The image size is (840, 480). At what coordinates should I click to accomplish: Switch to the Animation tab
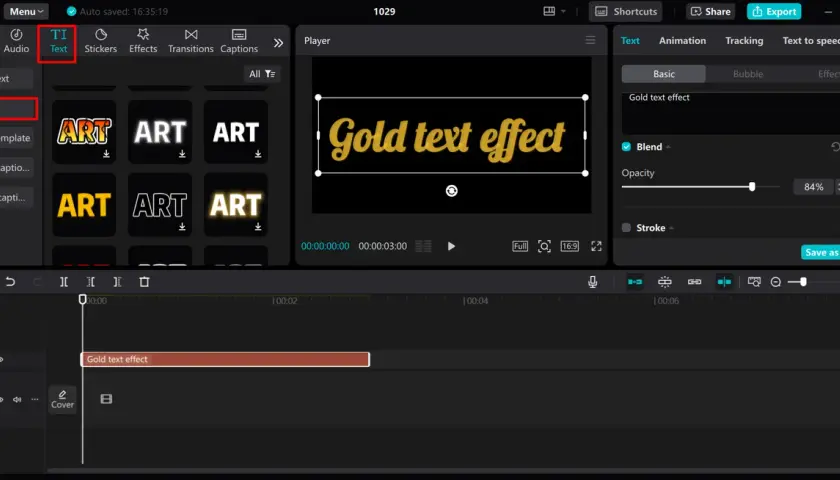click(x=682, y=41)
